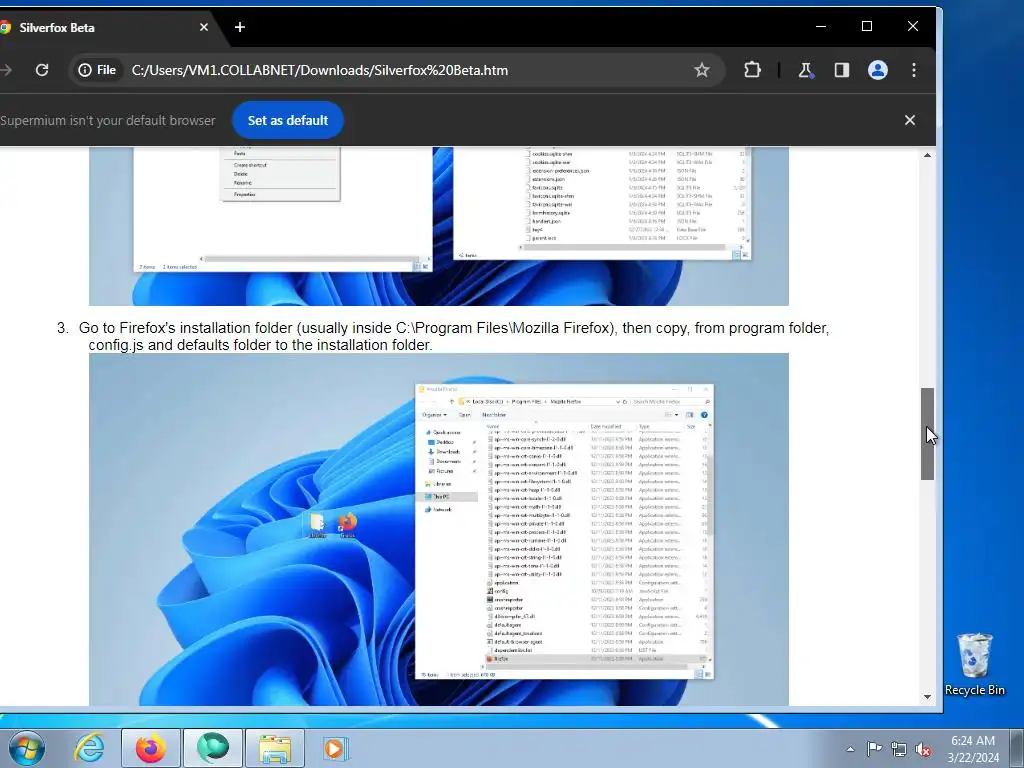Open the profile avatar menu
This screenshot has width=1024, height=768.
click(877, 70)
